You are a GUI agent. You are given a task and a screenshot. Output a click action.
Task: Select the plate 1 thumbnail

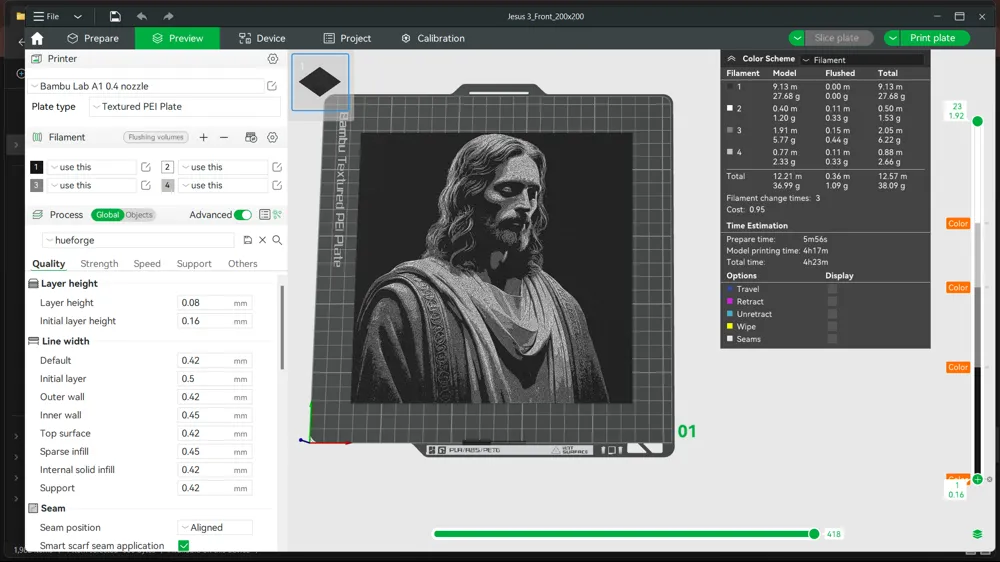(320, 82)
